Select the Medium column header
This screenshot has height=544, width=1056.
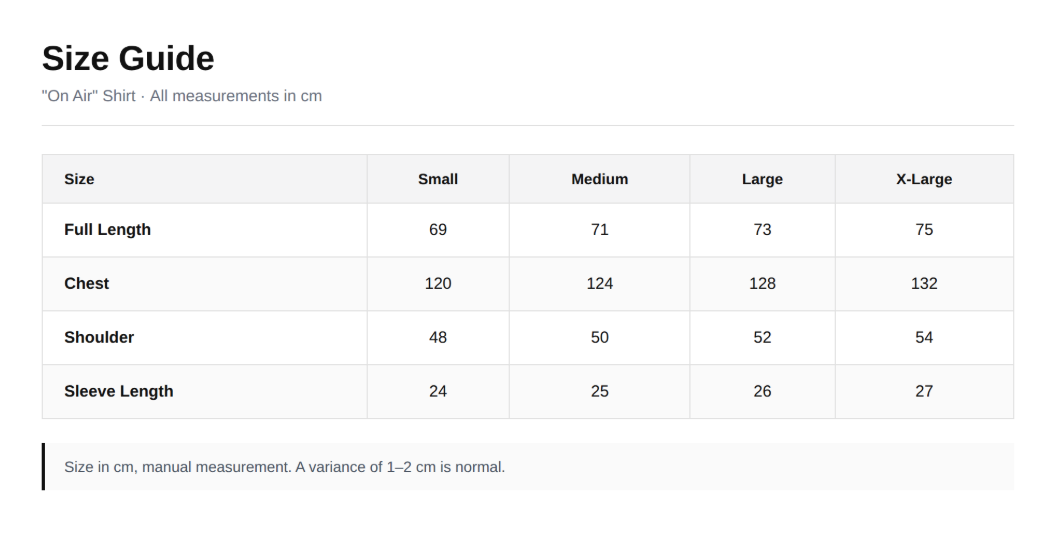pos(599,179)
